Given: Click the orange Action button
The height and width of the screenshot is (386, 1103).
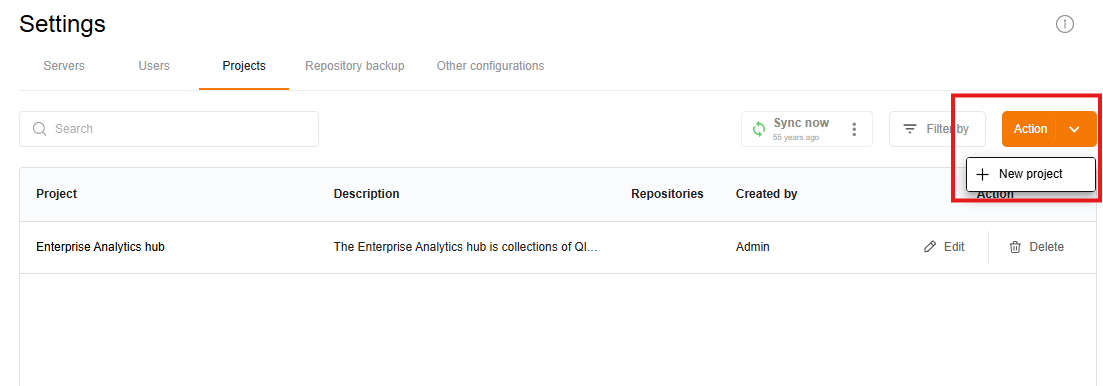Looking at the screenshot, I should click(1030, 129).
